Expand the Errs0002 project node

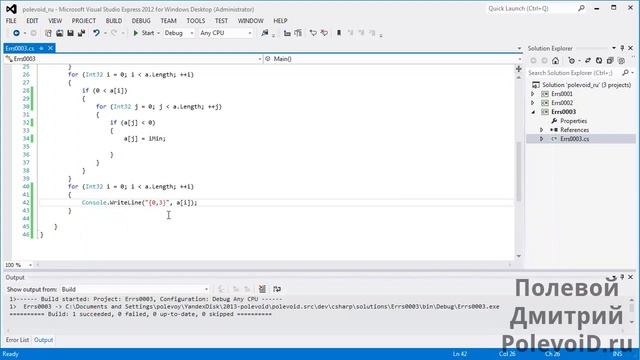(532, 103)
